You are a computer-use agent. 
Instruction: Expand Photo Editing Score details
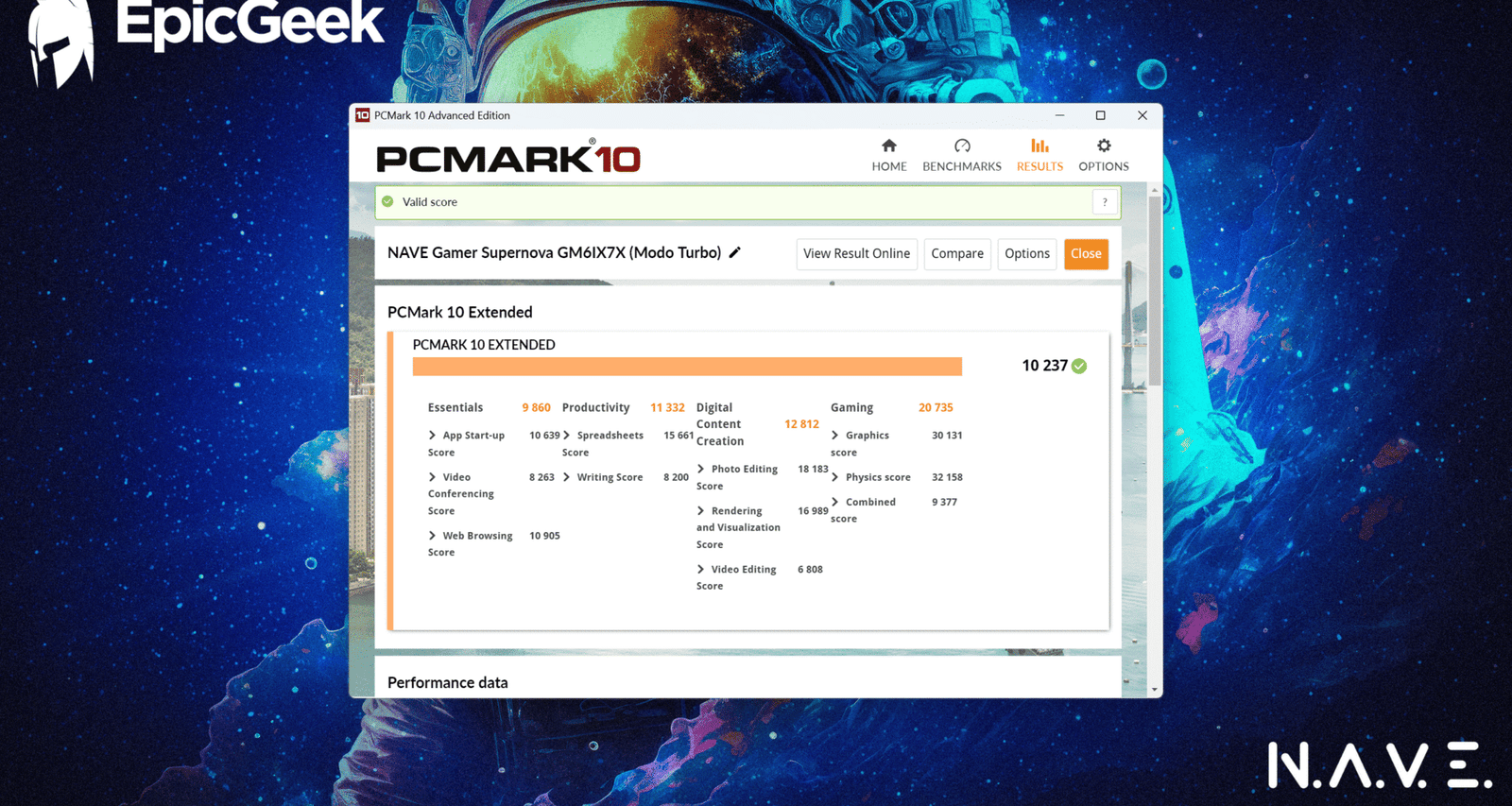701,469
